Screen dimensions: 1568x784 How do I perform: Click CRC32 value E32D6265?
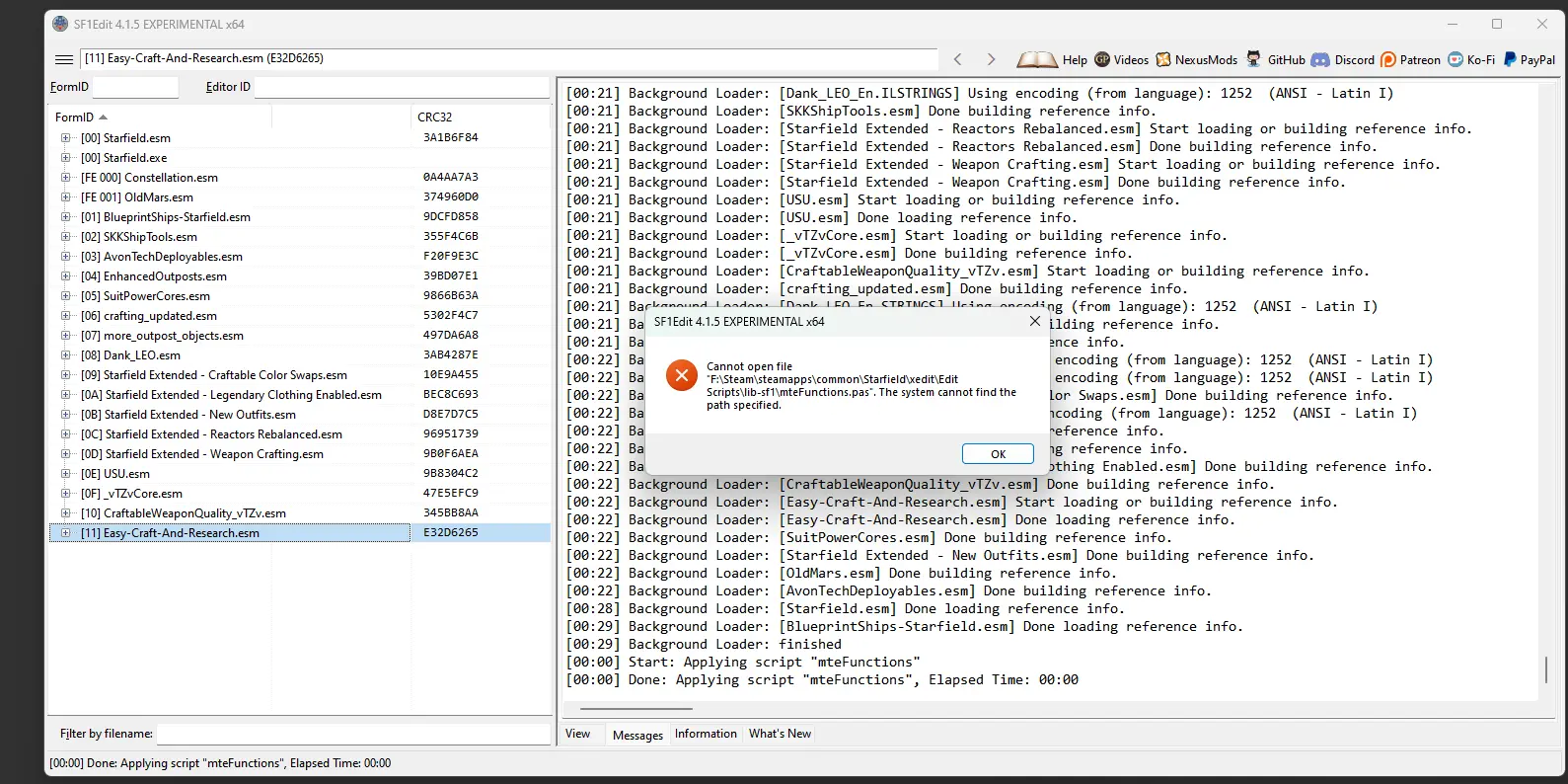click(450, 532)
